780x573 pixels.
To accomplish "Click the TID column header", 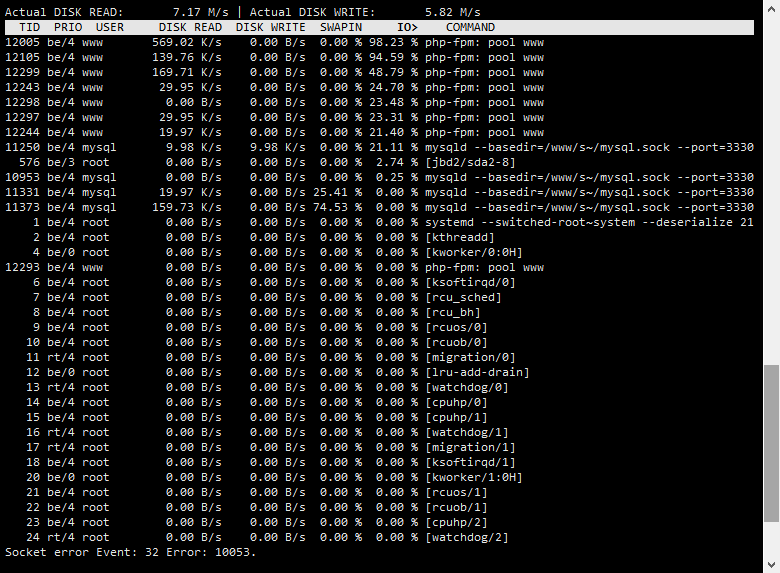I will pos(29,27).
